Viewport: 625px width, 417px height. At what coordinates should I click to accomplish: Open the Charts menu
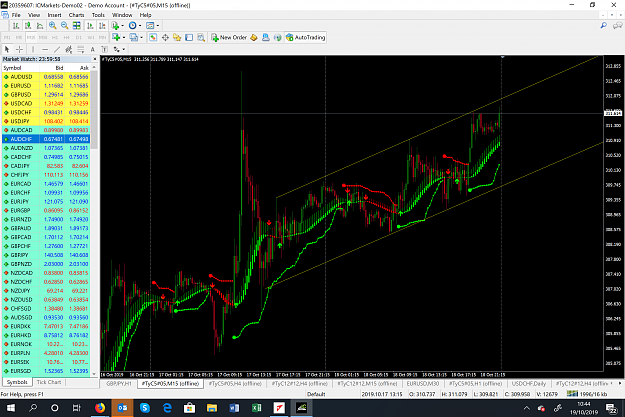[x=76, y=15]
